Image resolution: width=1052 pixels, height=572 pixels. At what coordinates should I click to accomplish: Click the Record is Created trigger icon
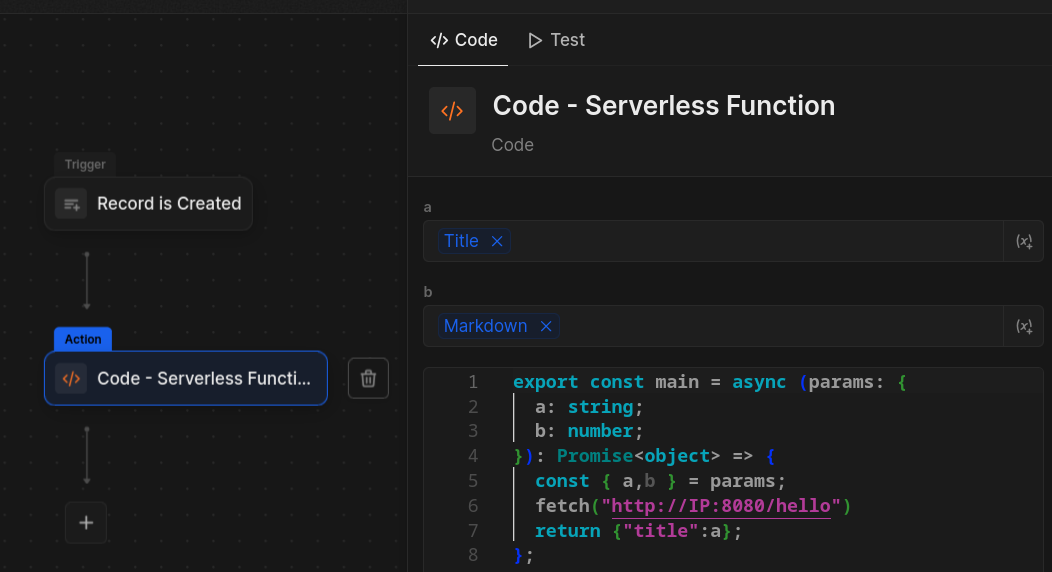tap(71, 204)
